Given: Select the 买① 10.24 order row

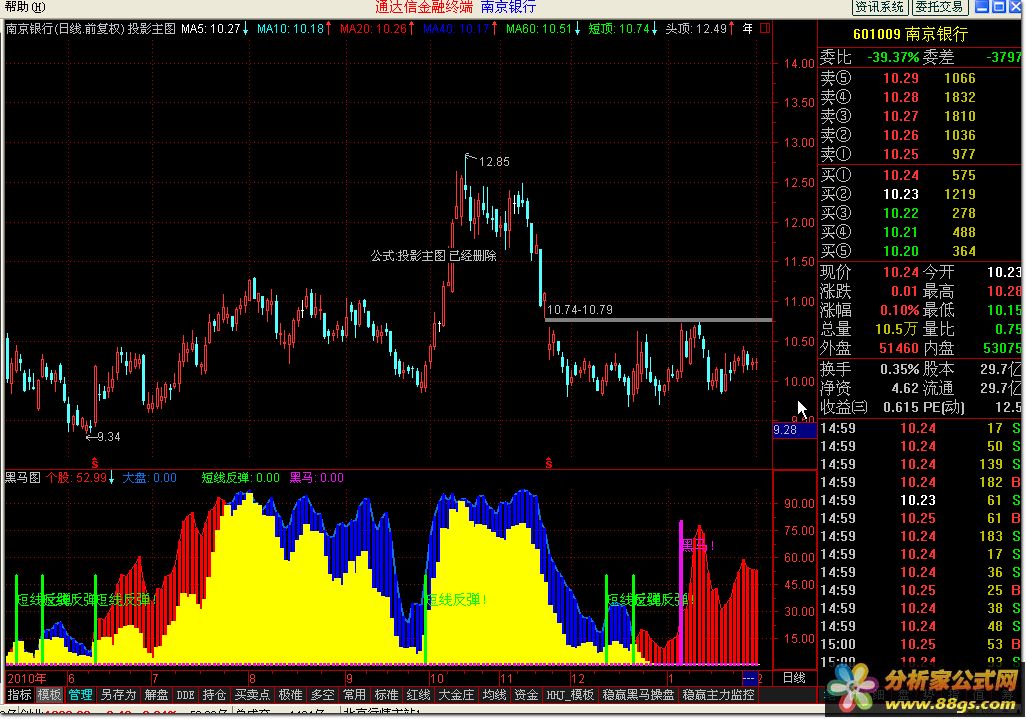Looking at the screenshot, I should [920, 175].
